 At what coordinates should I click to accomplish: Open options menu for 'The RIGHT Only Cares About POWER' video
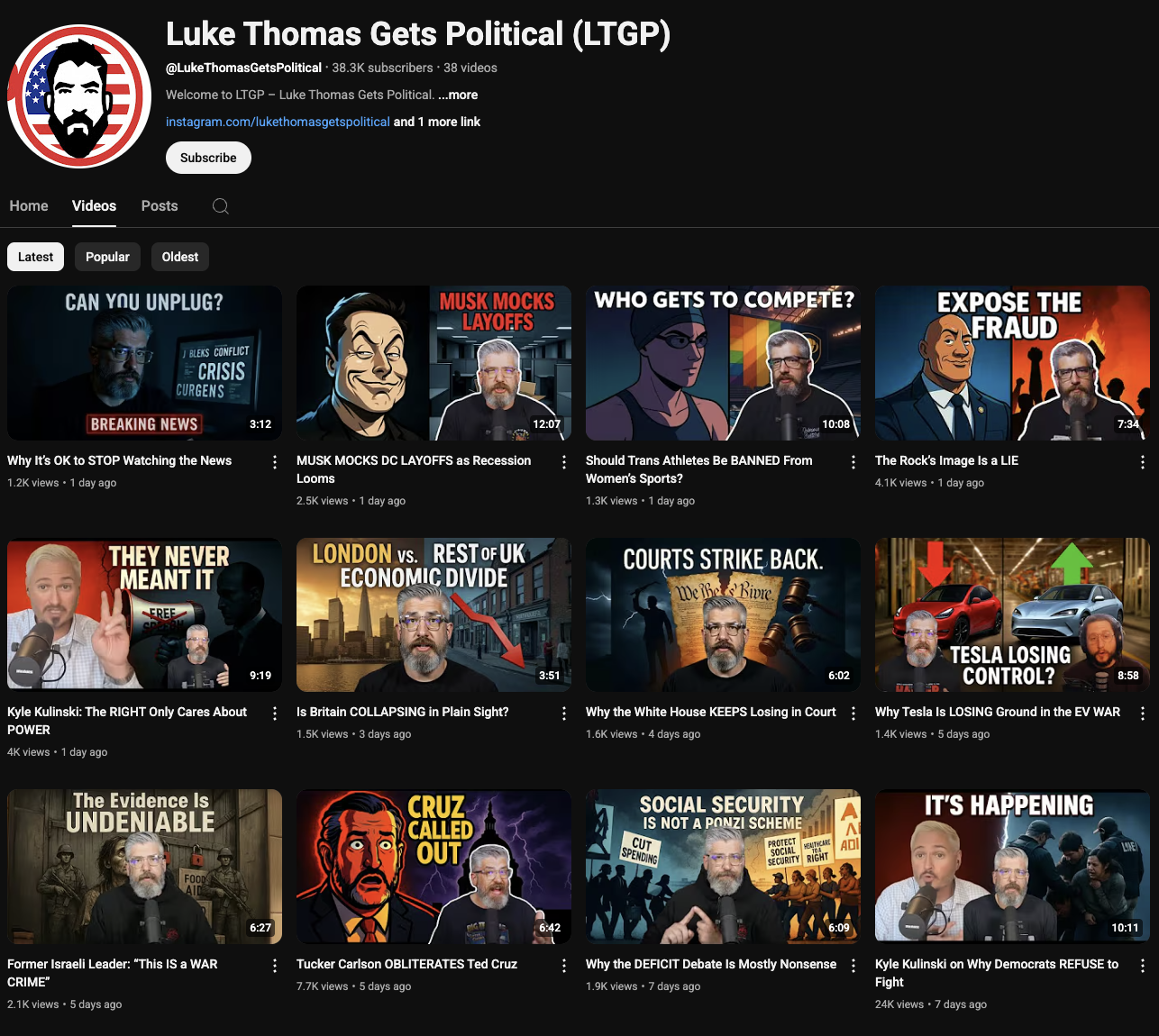pyautogui.click(x=275, y=713)
